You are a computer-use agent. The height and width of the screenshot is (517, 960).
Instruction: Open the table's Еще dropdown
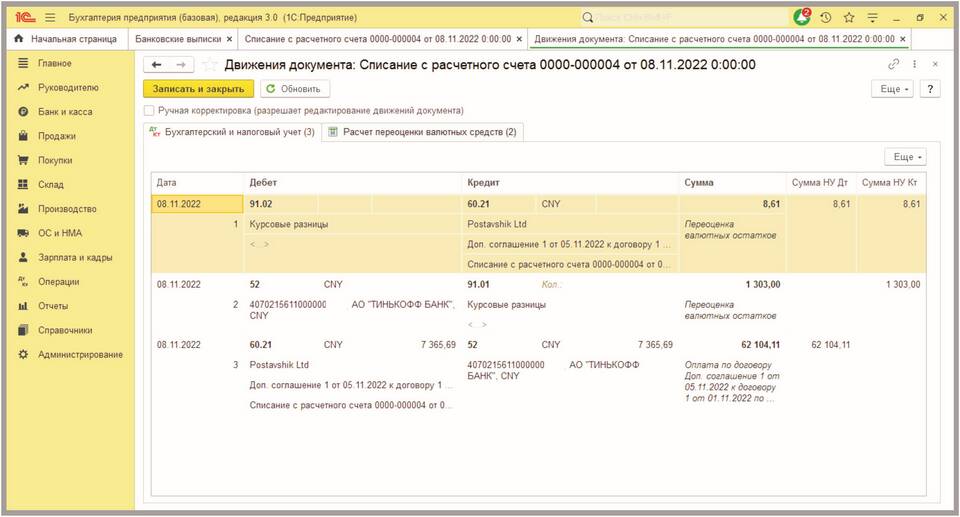905,157
